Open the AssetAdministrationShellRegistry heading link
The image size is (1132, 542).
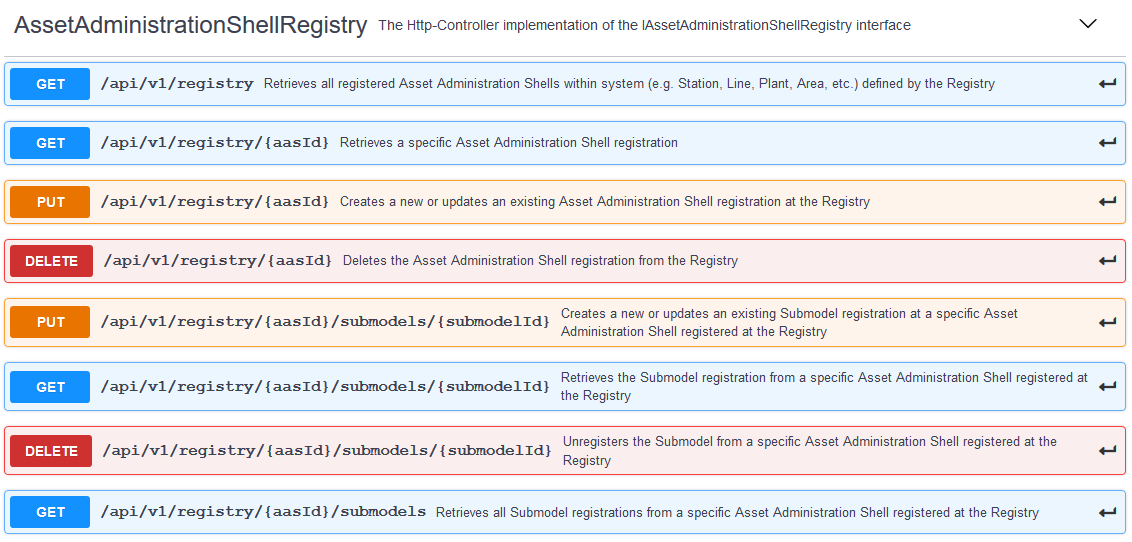click(190, 25)
